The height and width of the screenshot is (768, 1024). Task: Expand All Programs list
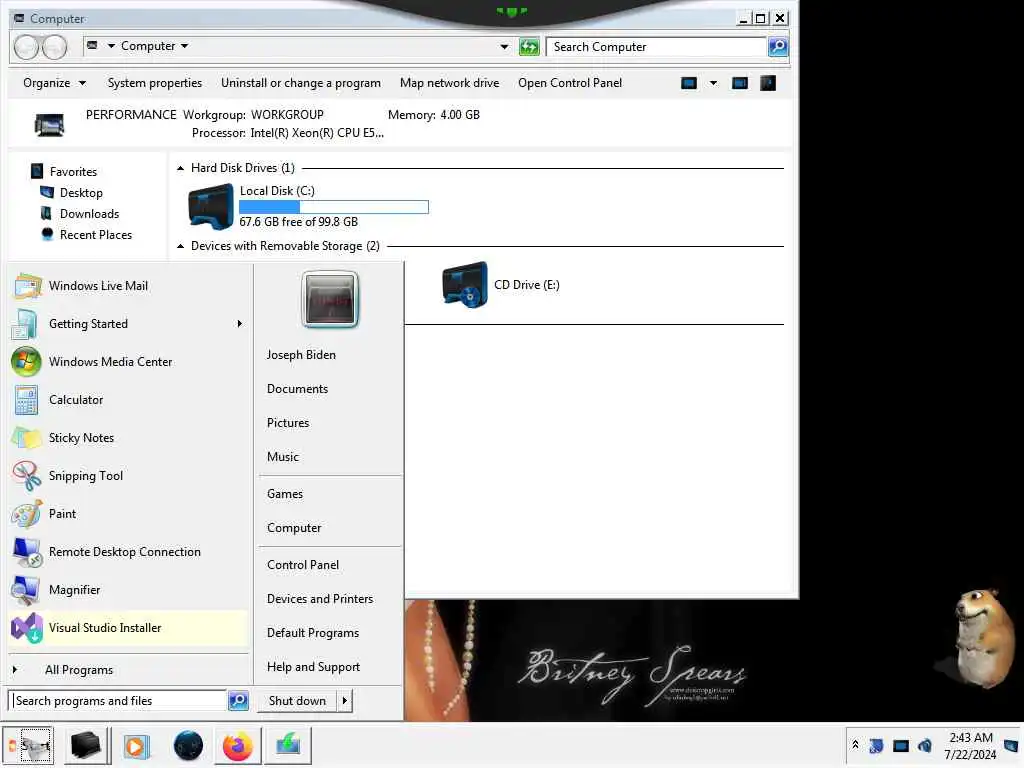click(x=79, y=670)
